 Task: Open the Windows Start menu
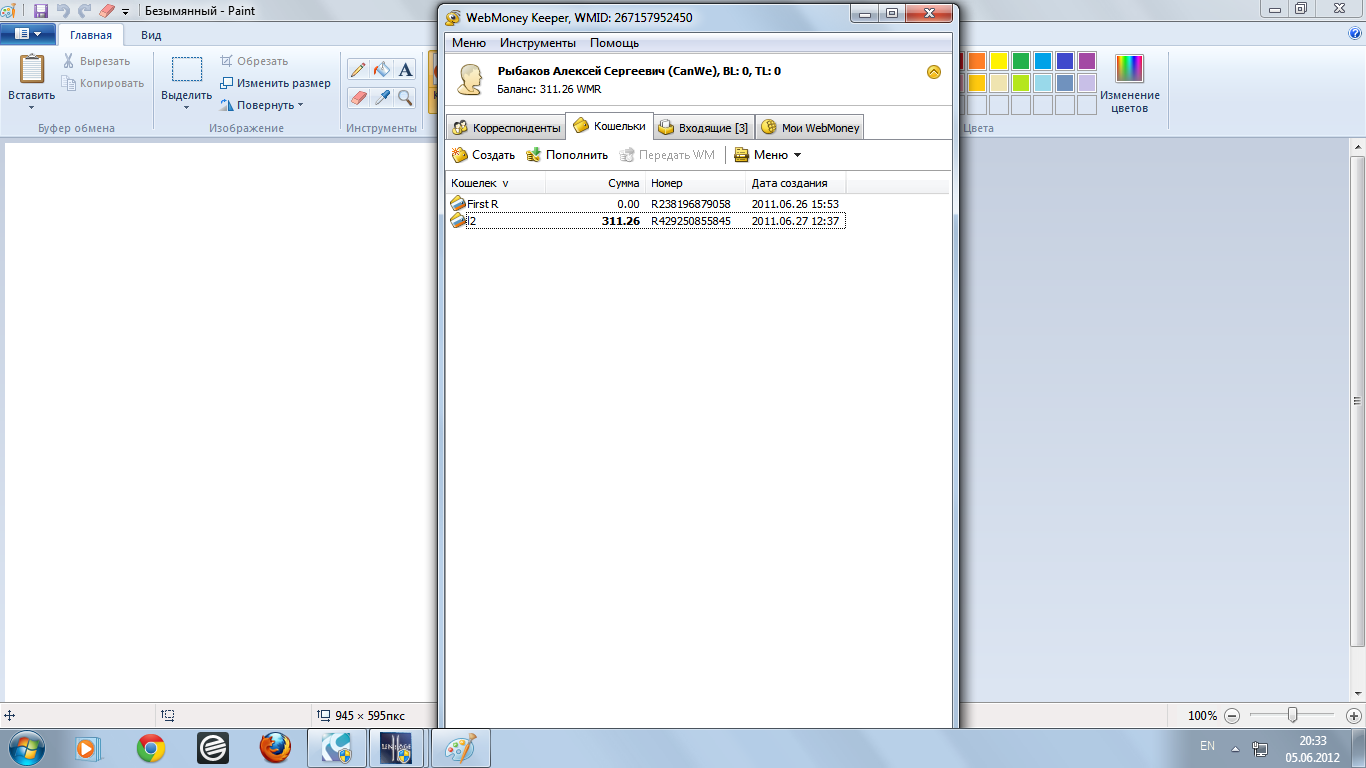25,747
